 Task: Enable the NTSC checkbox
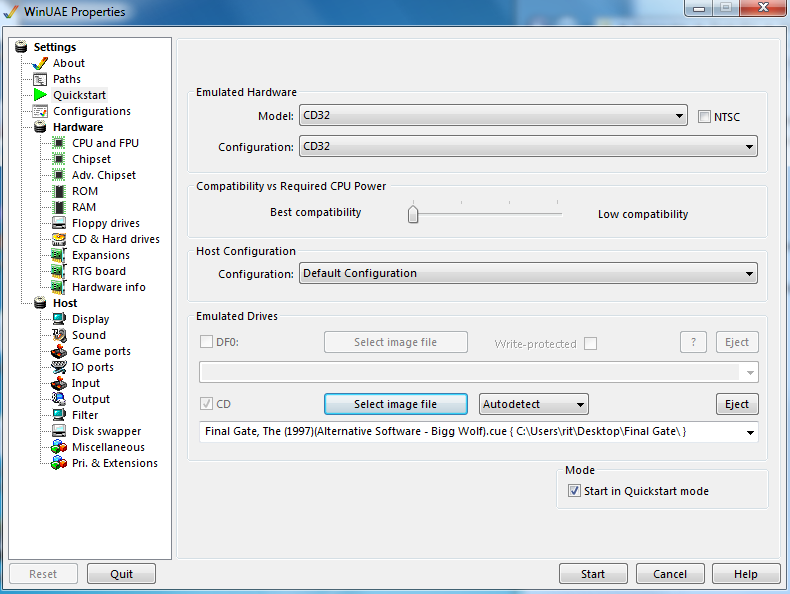point(705,116)
